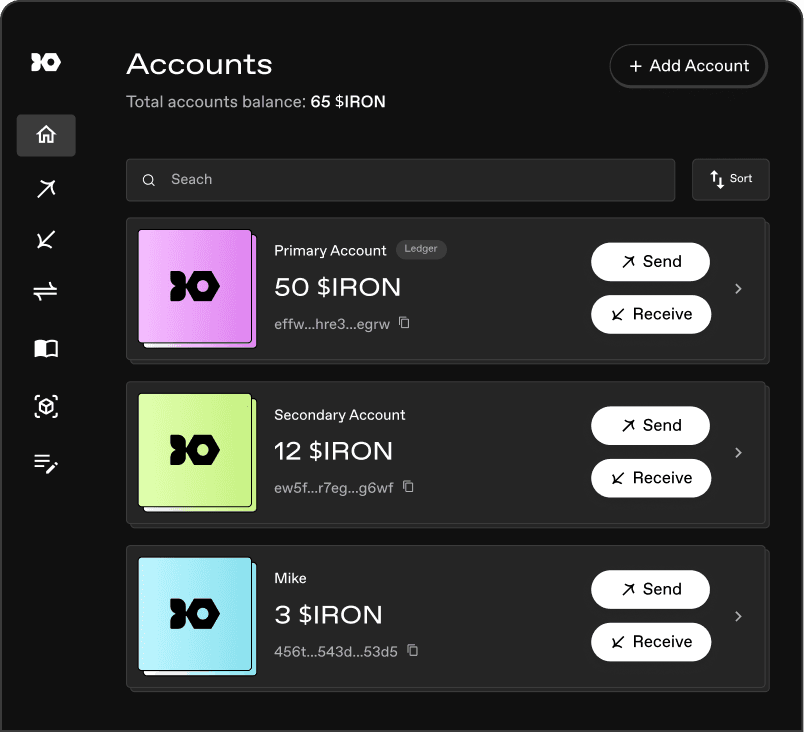Open the transaction notes icon in sidebar
This screenshot has height=732, width=804.
tap(45, 463)
